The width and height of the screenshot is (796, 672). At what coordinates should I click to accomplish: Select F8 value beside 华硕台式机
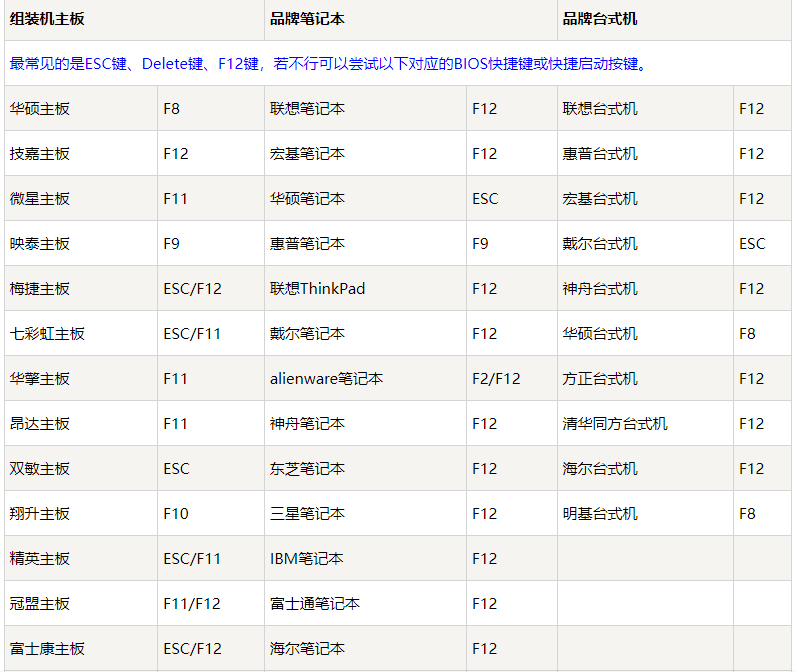pyautogui.click(x=747, y=333)
